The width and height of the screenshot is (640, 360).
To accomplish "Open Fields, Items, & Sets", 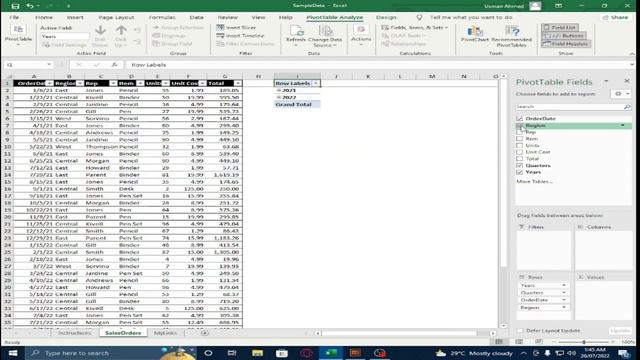I will pyautogui.click(x=415, y=27).
